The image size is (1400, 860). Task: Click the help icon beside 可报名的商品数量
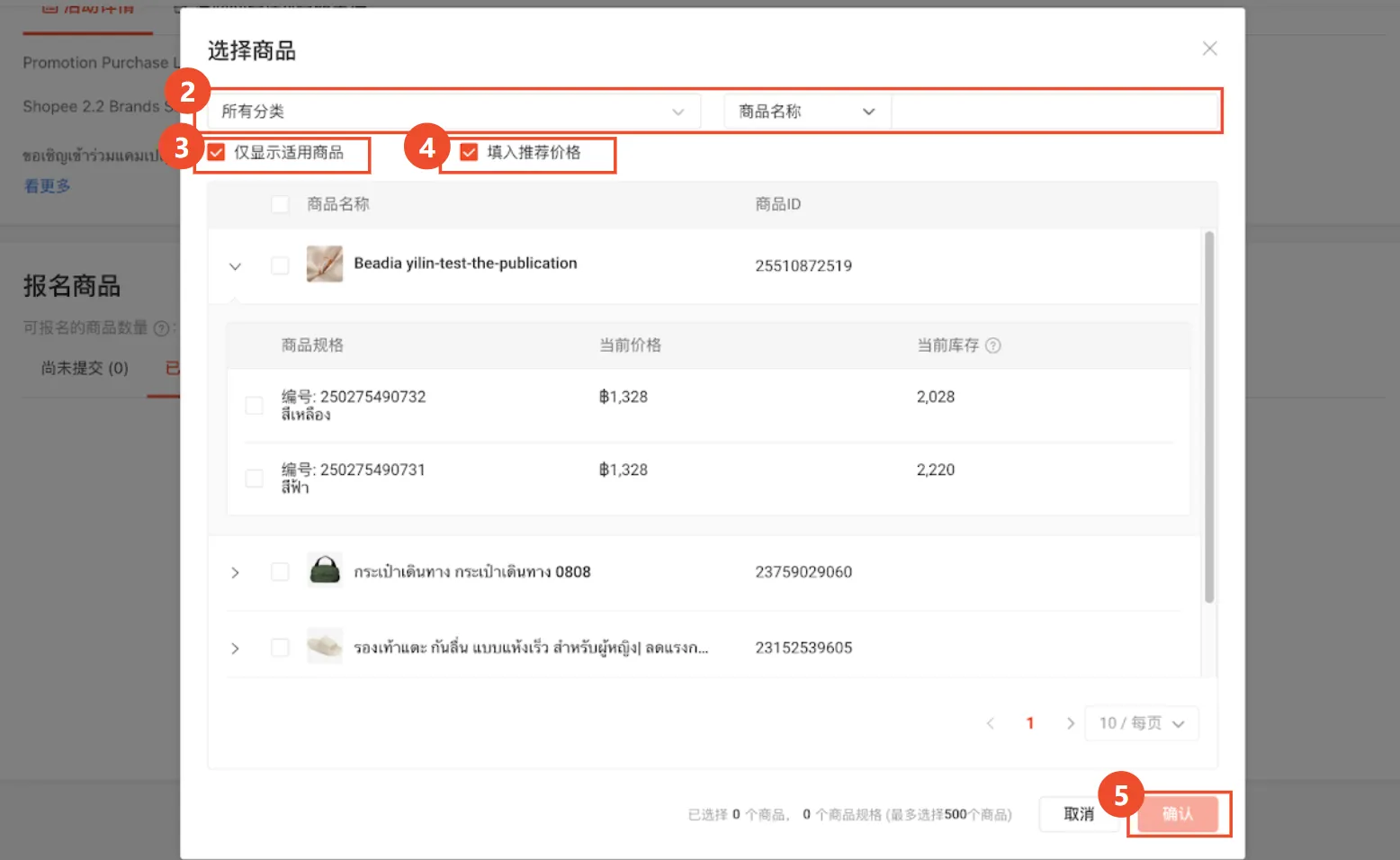[x=161, y=327]
